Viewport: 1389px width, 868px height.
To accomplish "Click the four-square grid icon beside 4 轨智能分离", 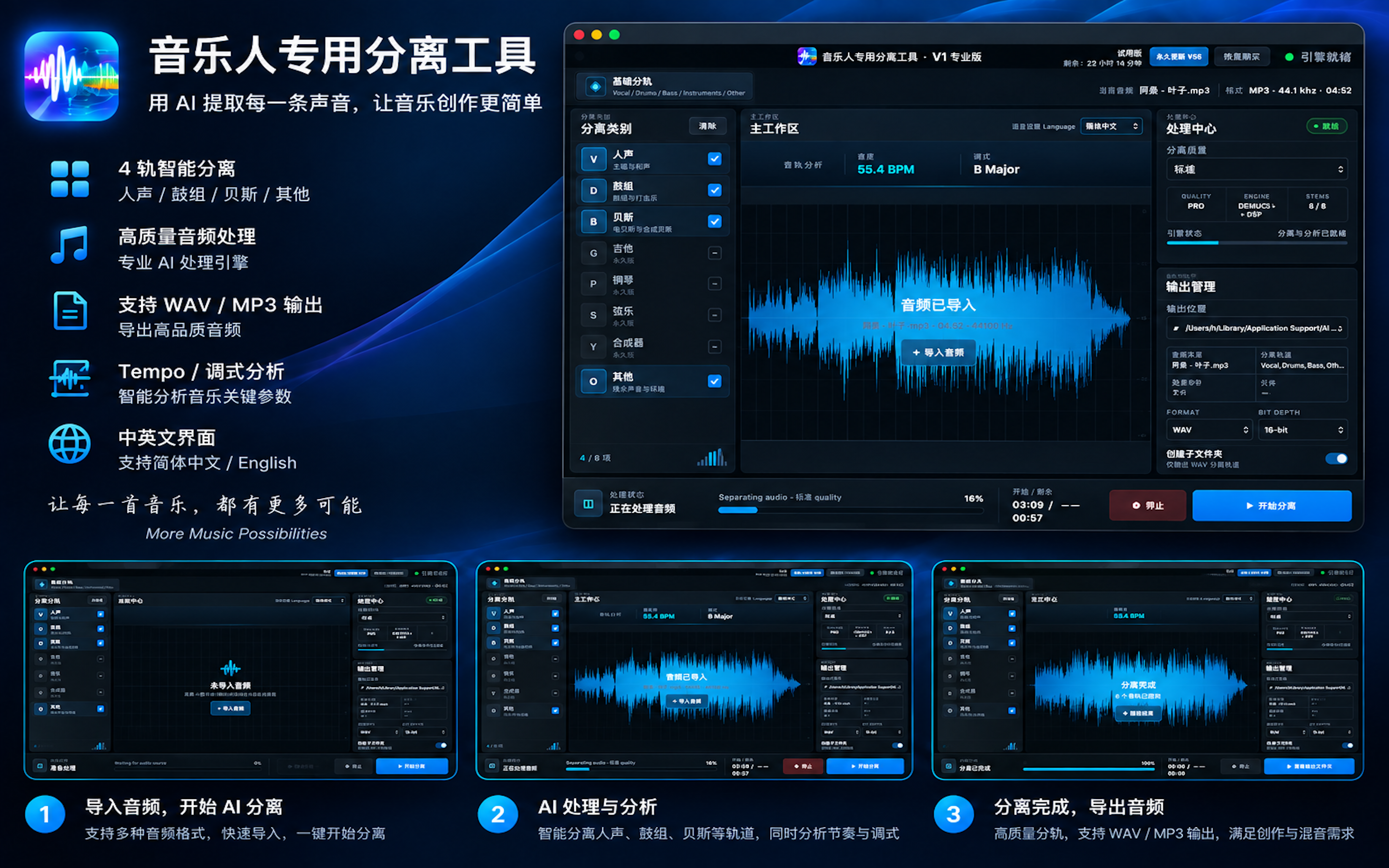I will 69,179.
